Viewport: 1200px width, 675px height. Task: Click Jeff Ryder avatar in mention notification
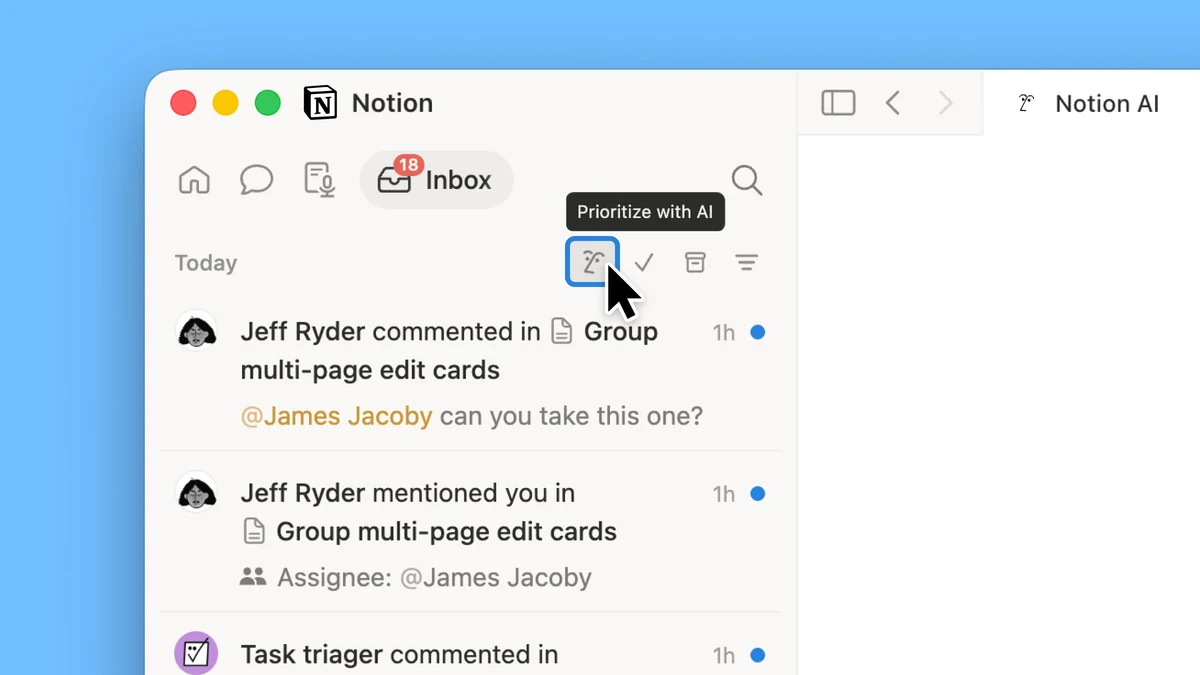pyautogui.click(x=197, y=493)
